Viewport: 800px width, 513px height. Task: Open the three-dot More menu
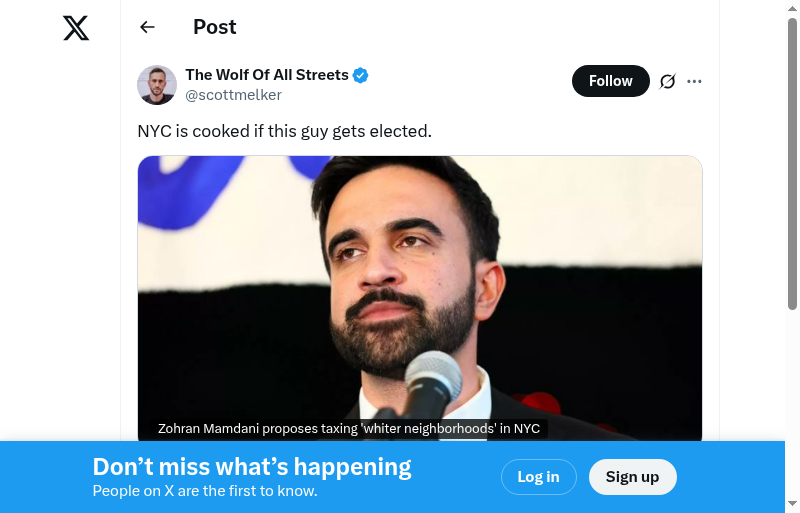(695, 81)
